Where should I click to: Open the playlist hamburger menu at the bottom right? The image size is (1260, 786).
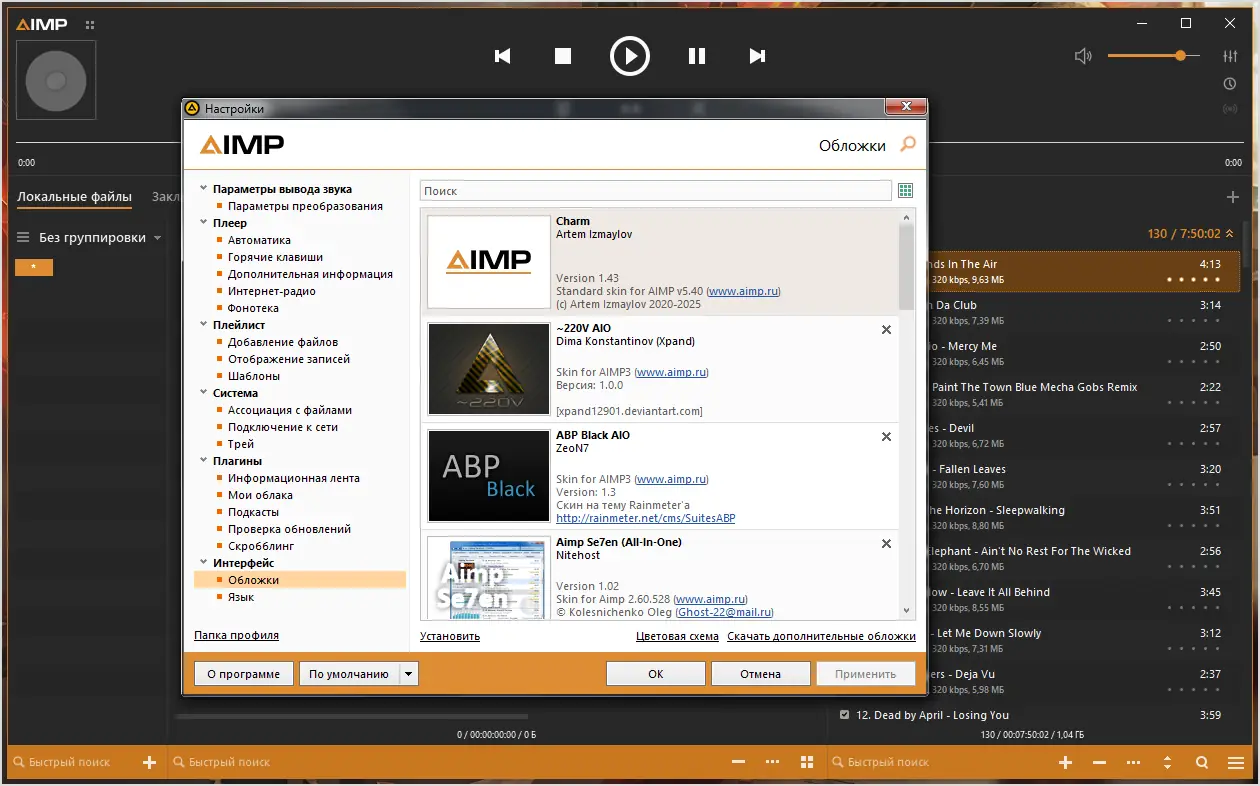coord(1236,762)
